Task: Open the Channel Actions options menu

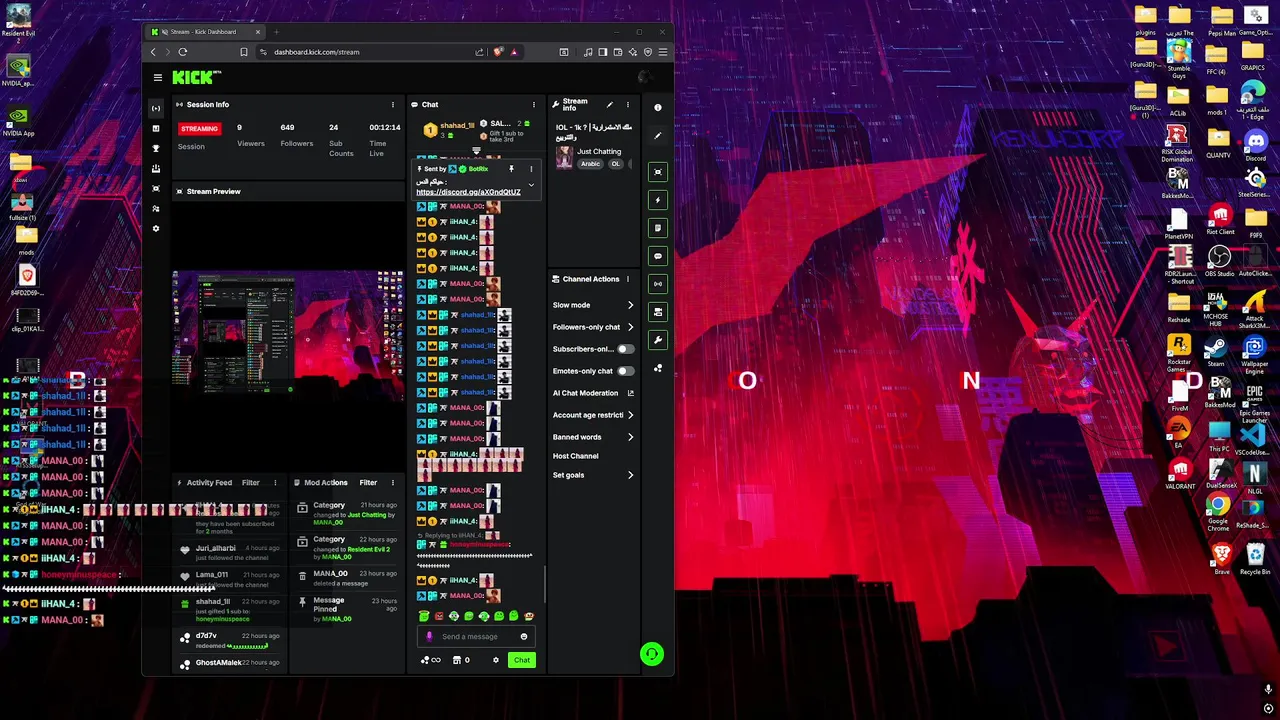Action: click(627, 279)
